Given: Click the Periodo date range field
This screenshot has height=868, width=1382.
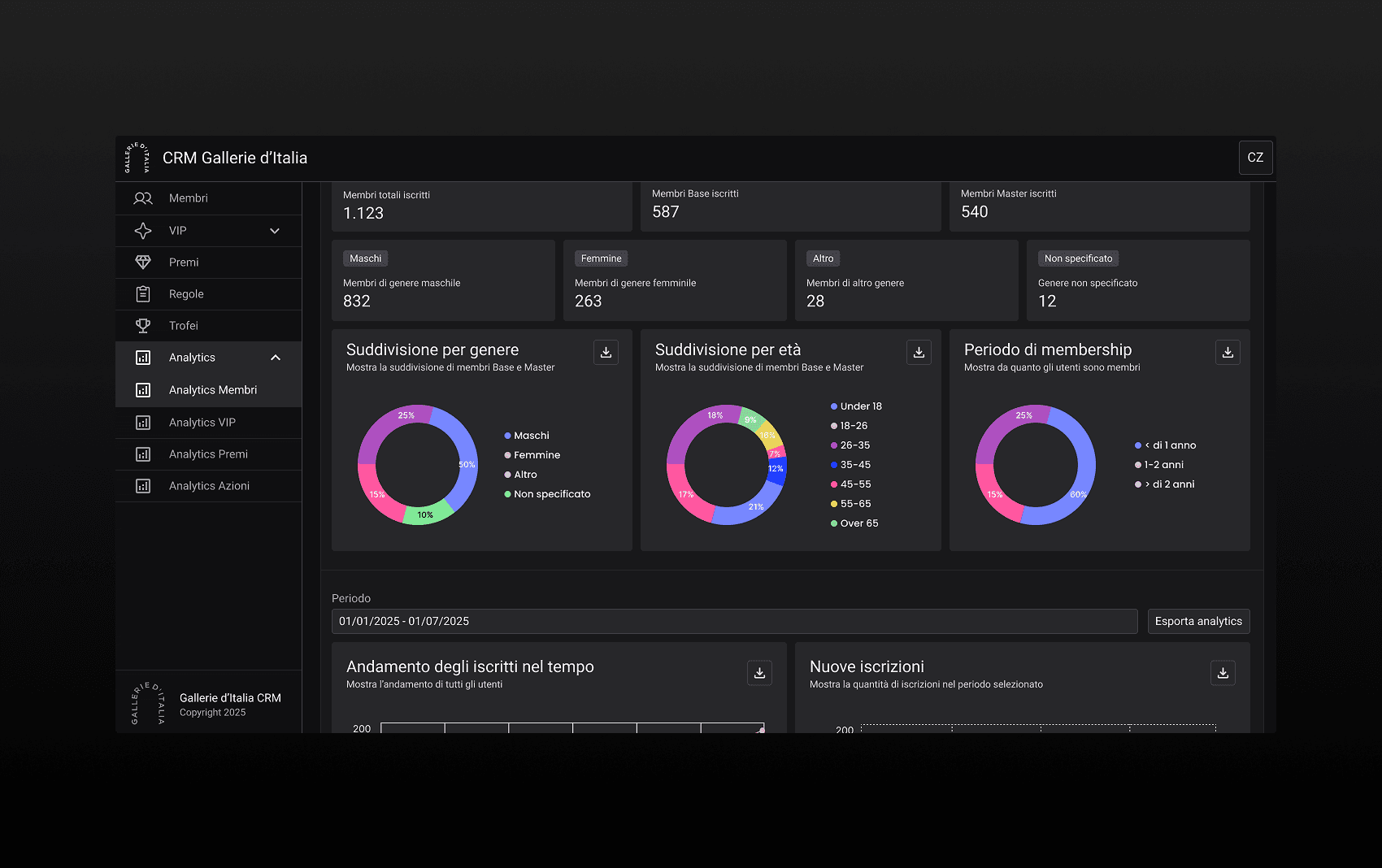Looking at the screenshot, I should pos(734,622).
